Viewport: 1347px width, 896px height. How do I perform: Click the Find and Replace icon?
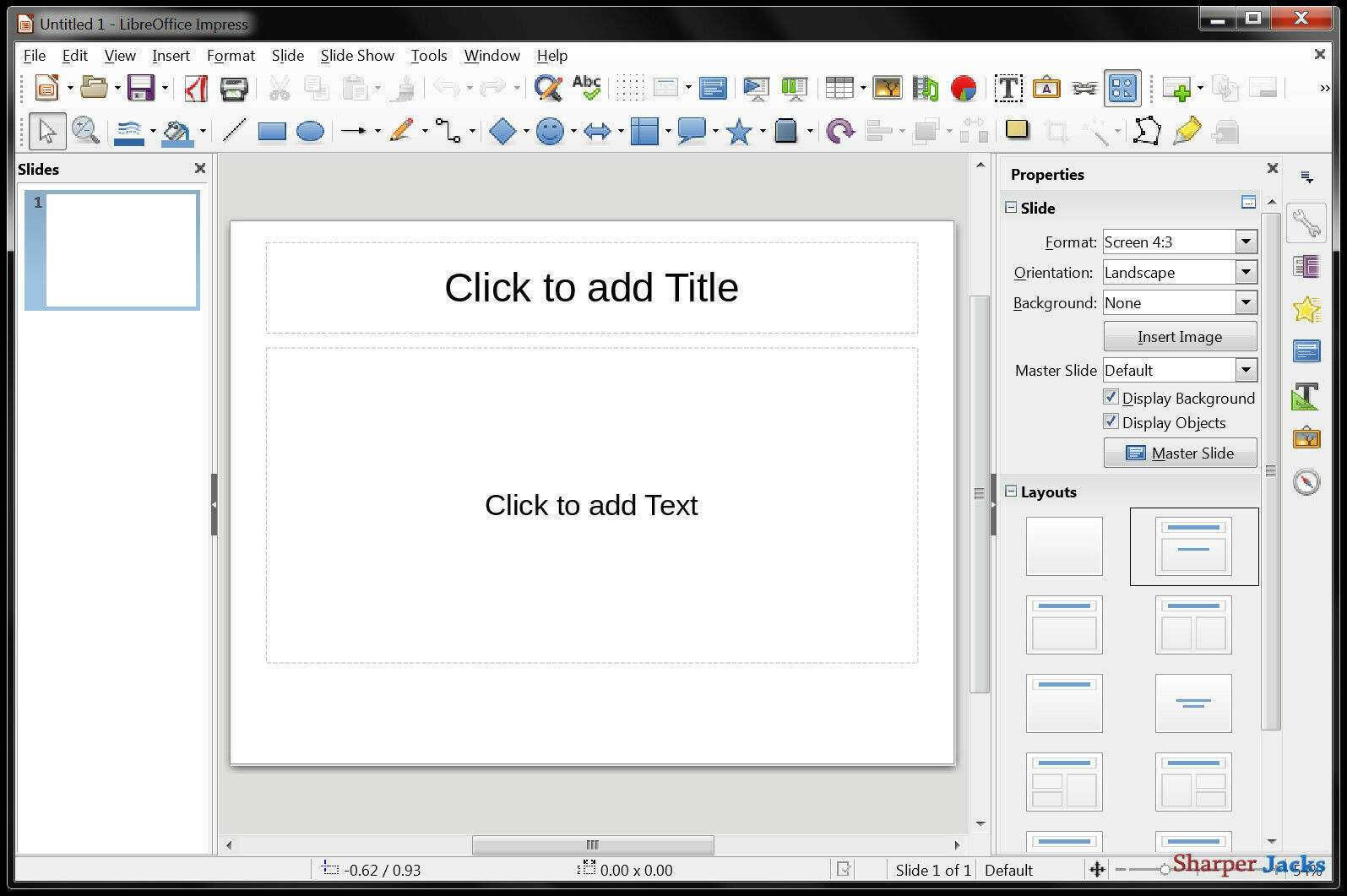coord(548,88)
